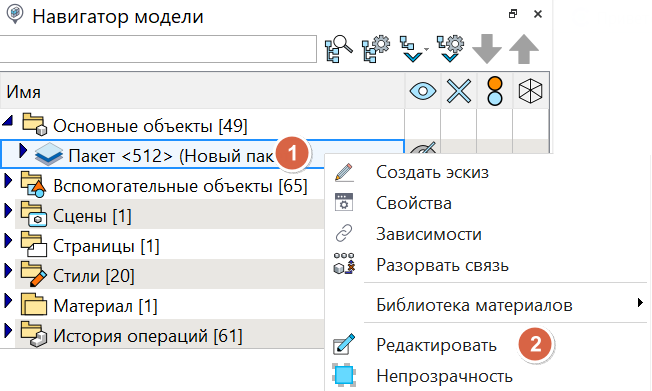
Task: Click the tree-with-gear expand settings icon
Action: [450, 49]
